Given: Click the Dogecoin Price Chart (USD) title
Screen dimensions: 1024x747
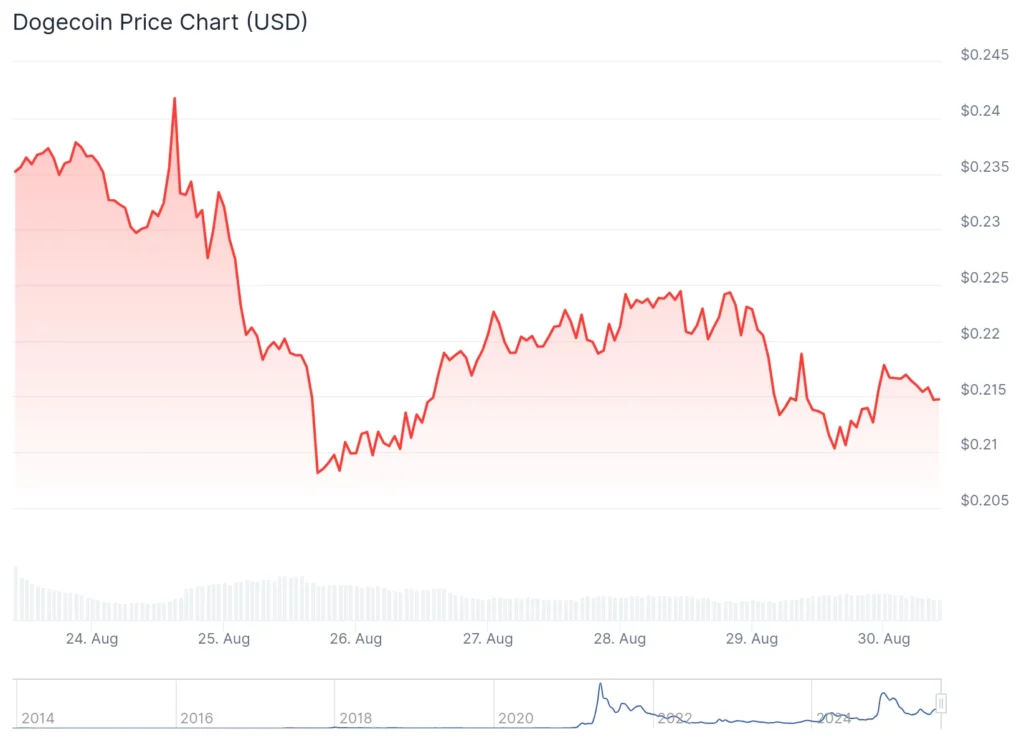Looking at the screenshot, I should click(160, 22).
